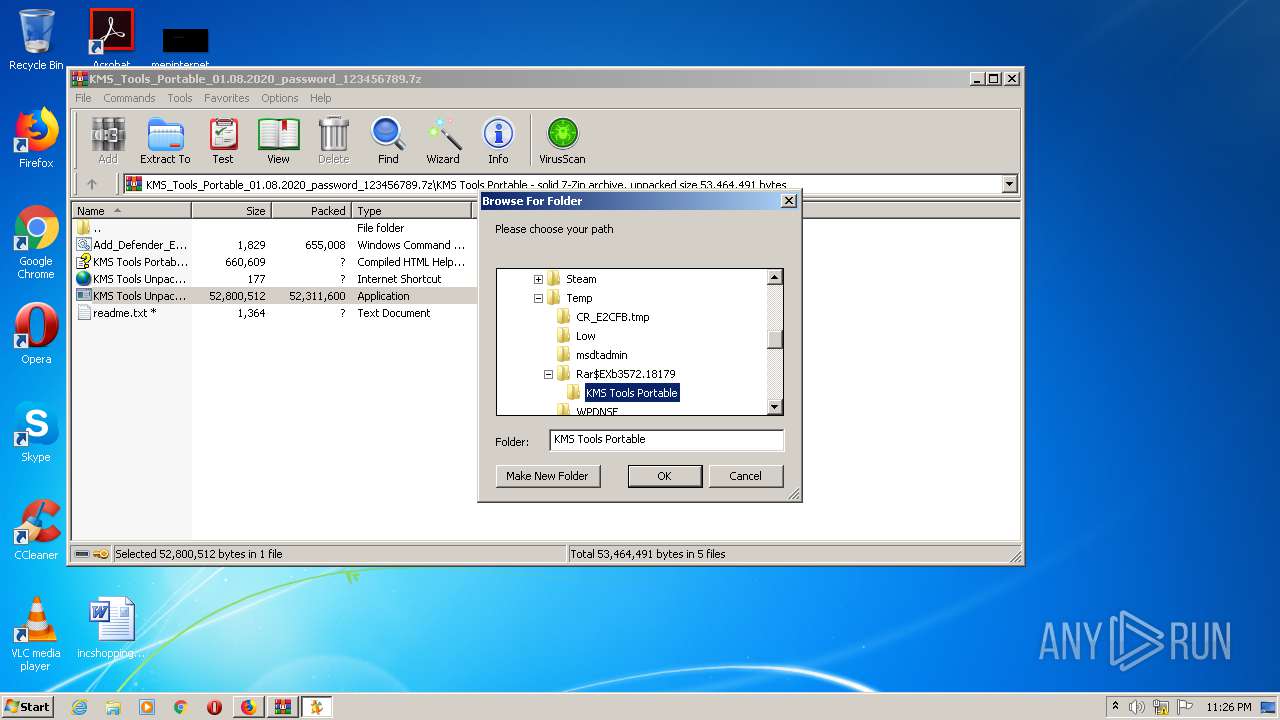Cancel the Browse For Folder dialog
Image resolution: width=1280 pixels, height=720 pixels.
[x=745, y=476]
